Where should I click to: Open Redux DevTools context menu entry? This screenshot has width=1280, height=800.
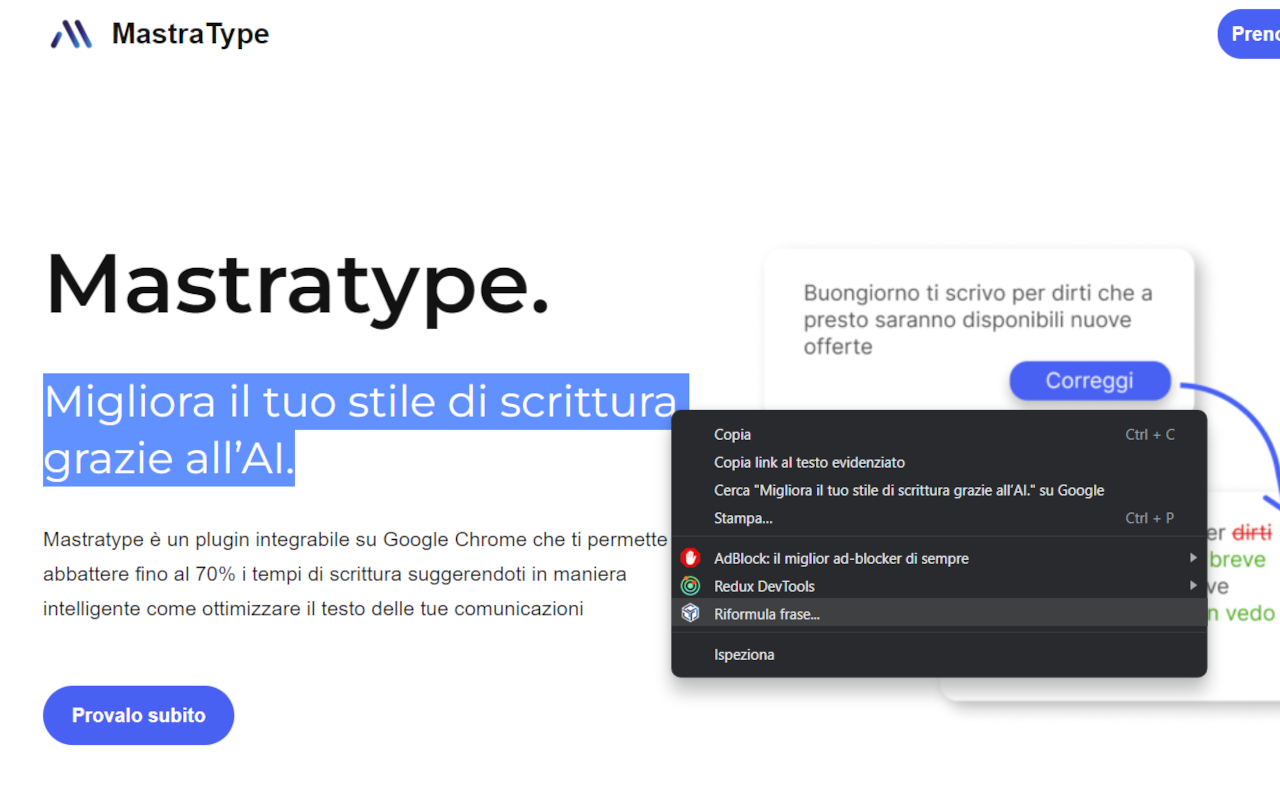click(939, 586)
